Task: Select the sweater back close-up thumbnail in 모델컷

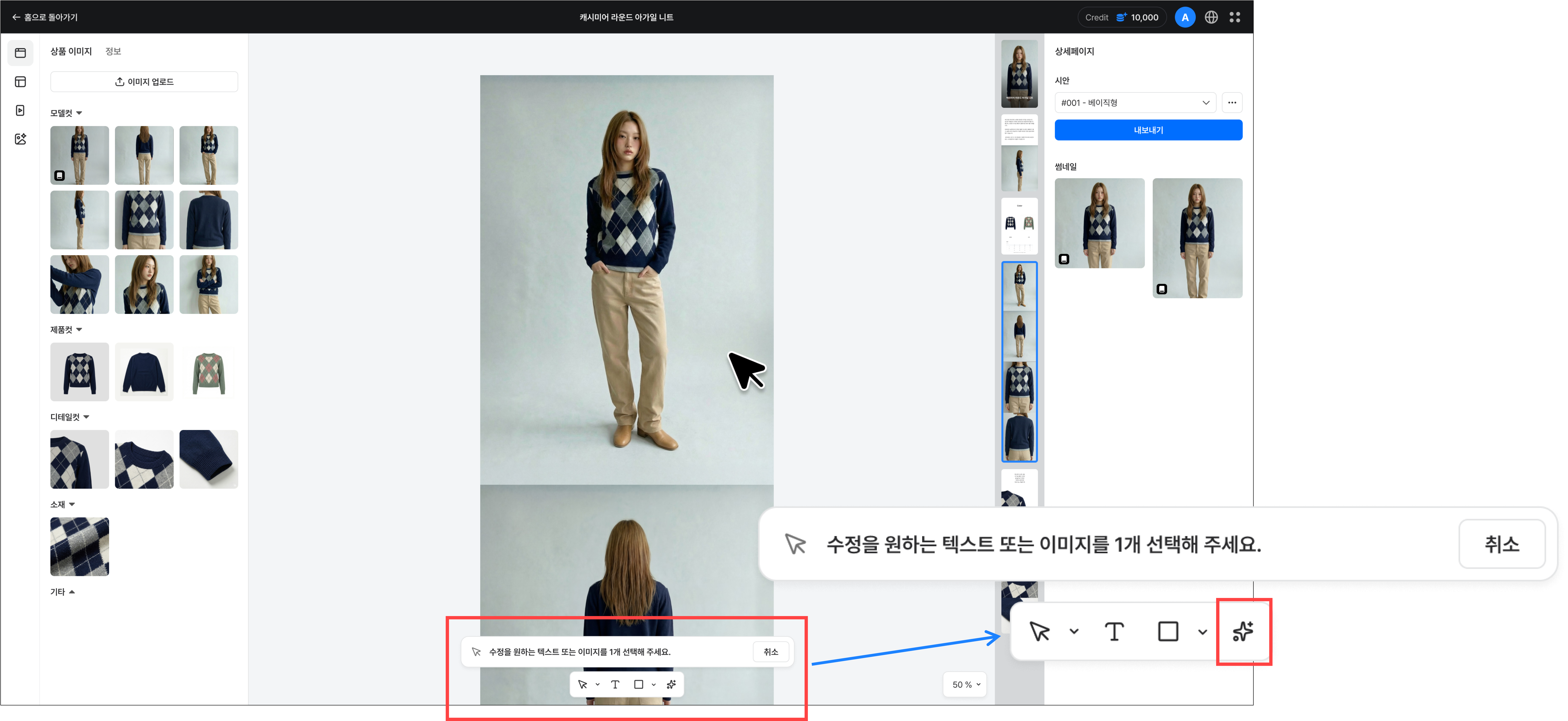Action: (209, 220)
